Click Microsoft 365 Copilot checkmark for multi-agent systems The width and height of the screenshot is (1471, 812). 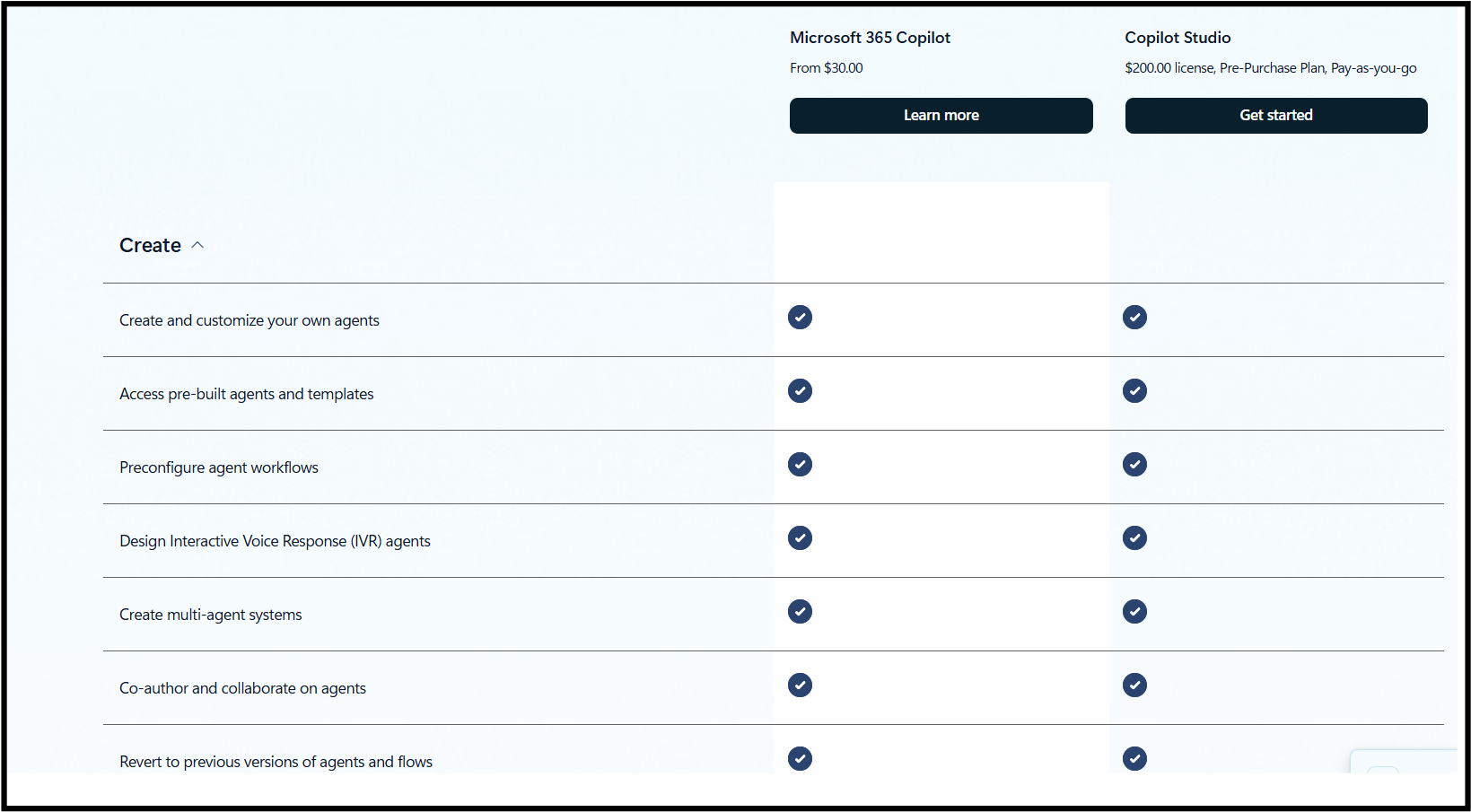800,612
